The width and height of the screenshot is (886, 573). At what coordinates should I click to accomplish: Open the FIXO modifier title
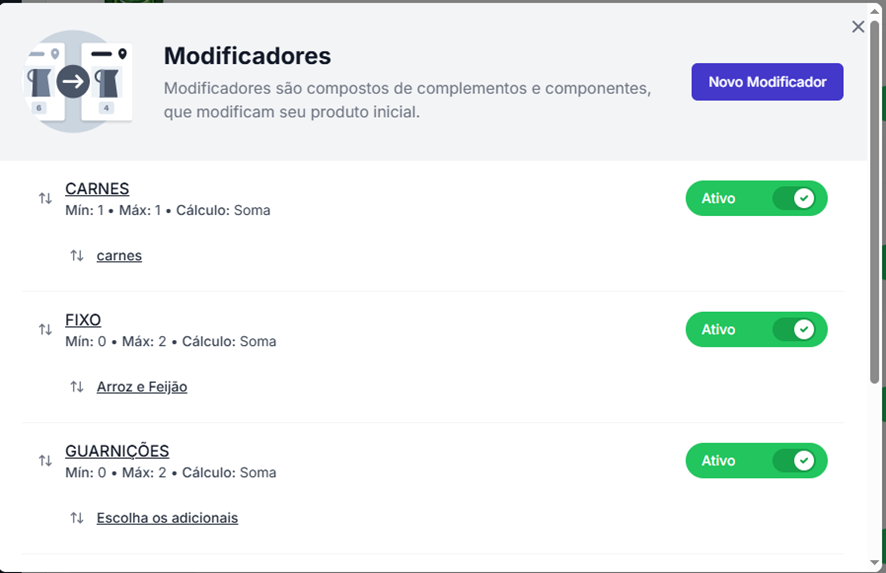pyautogui.click(x=83, y=319)
